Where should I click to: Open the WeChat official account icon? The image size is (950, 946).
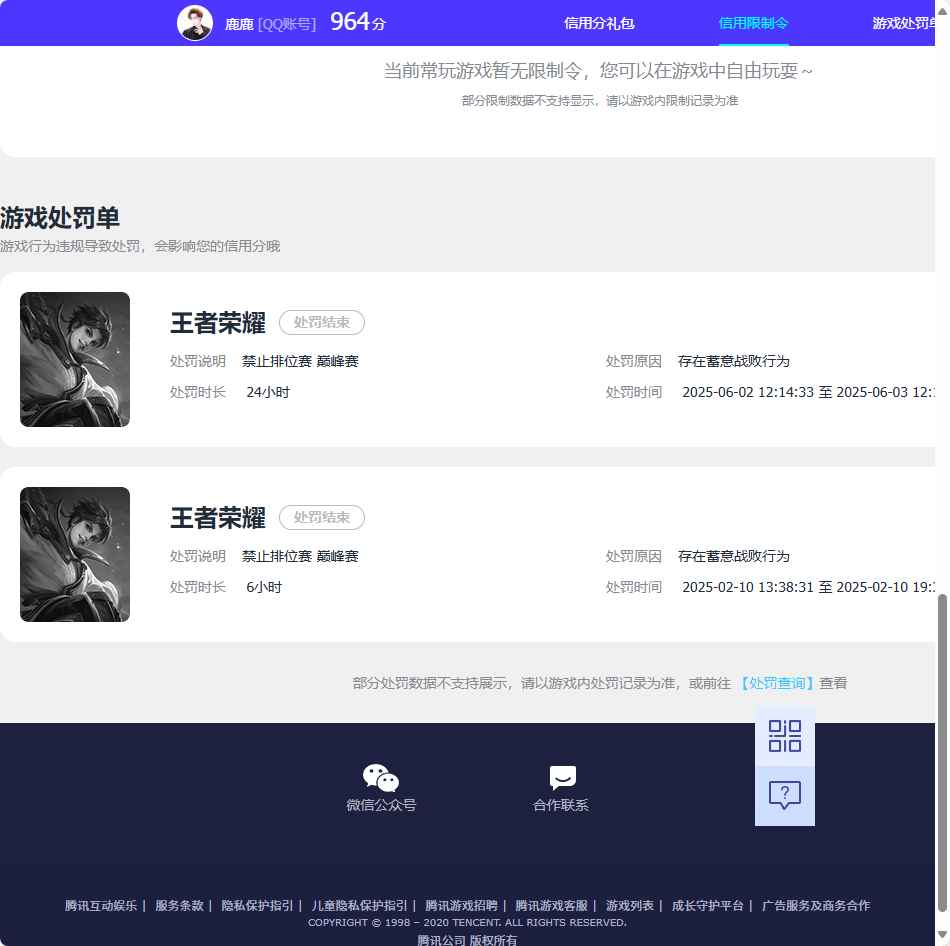(x=380, y=778)
